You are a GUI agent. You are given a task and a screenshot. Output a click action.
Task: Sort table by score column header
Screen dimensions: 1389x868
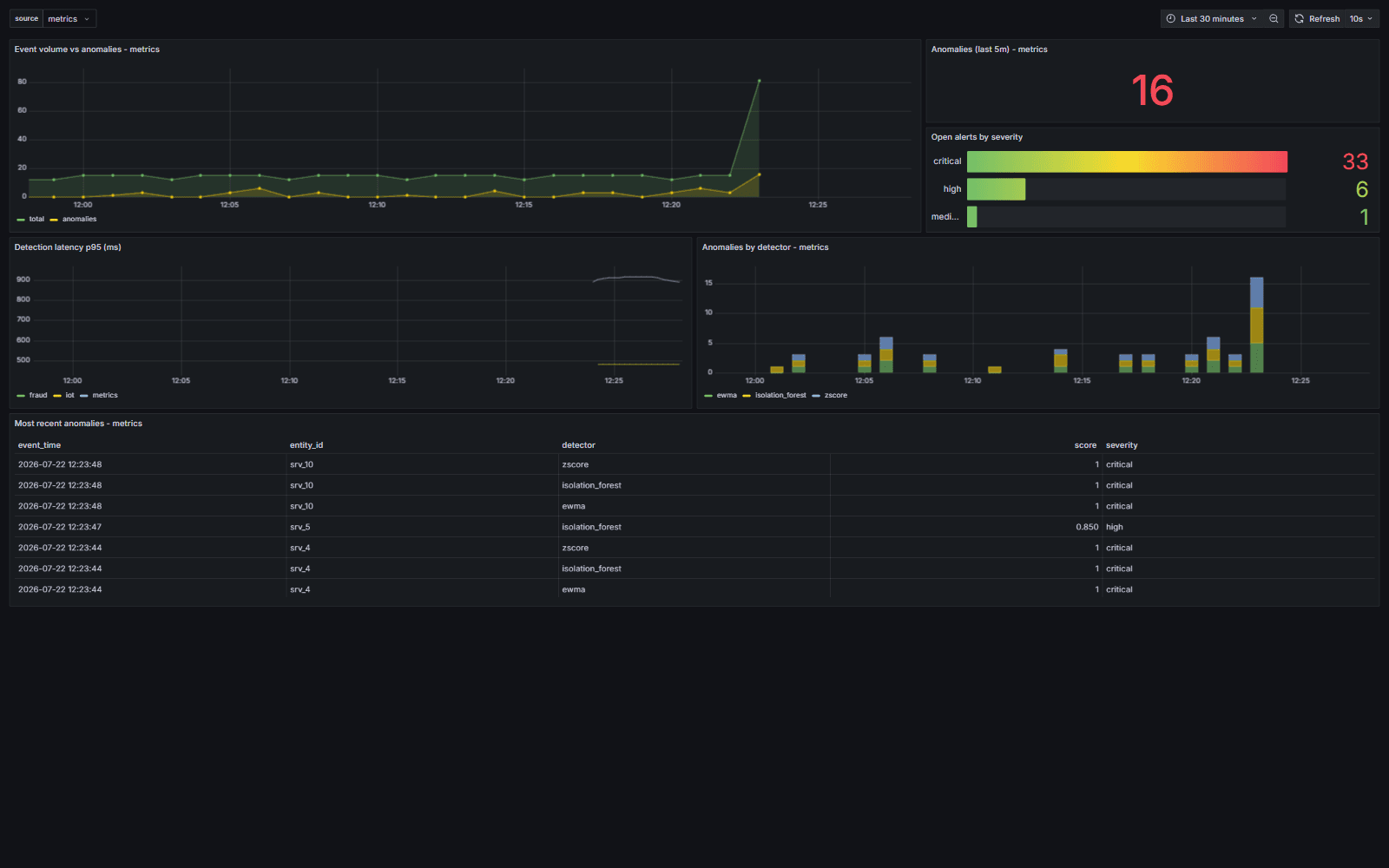click(1085, 445)
